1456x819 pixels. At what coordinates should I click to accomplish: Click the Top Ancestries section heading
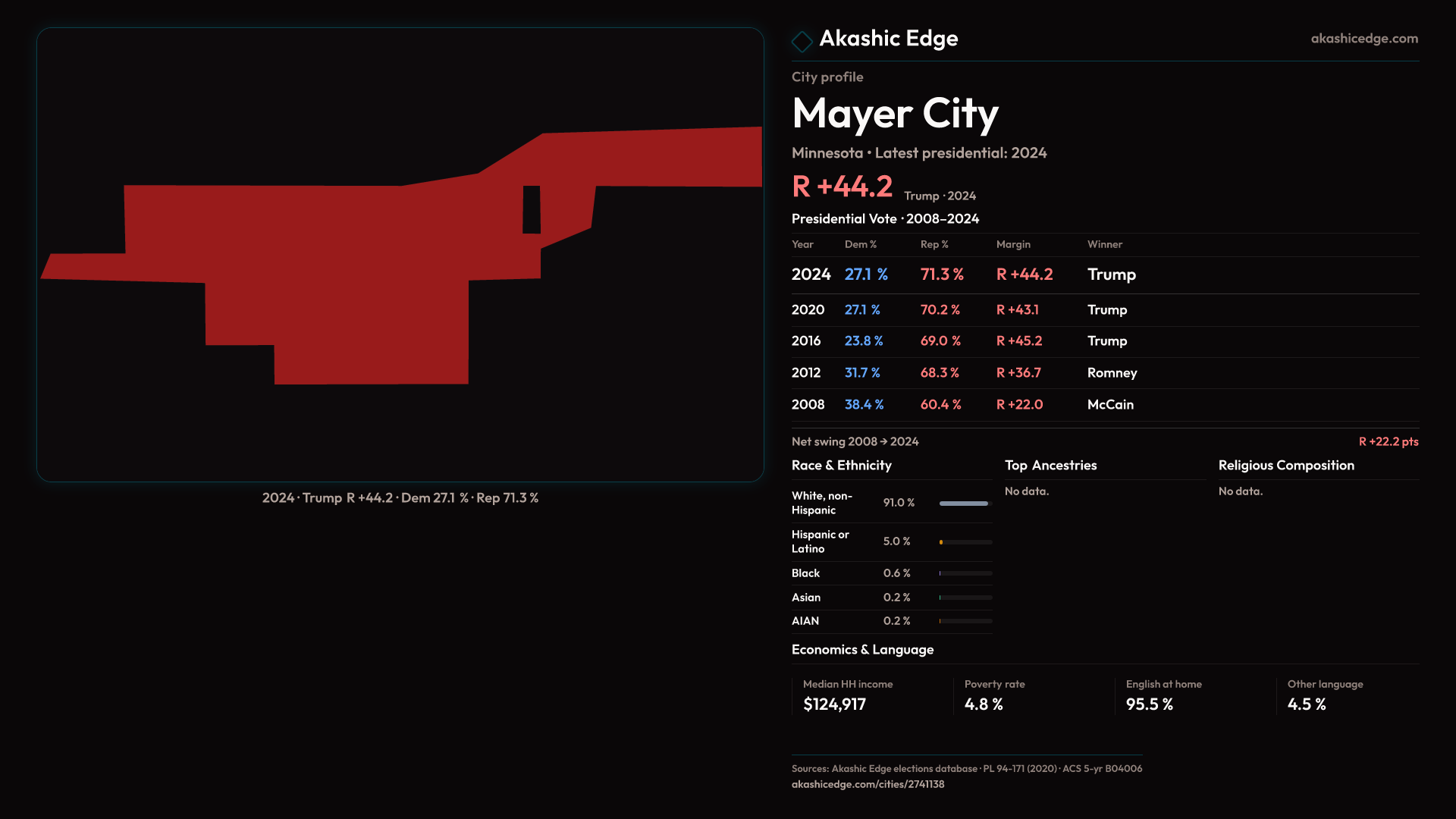(1050, 466)
